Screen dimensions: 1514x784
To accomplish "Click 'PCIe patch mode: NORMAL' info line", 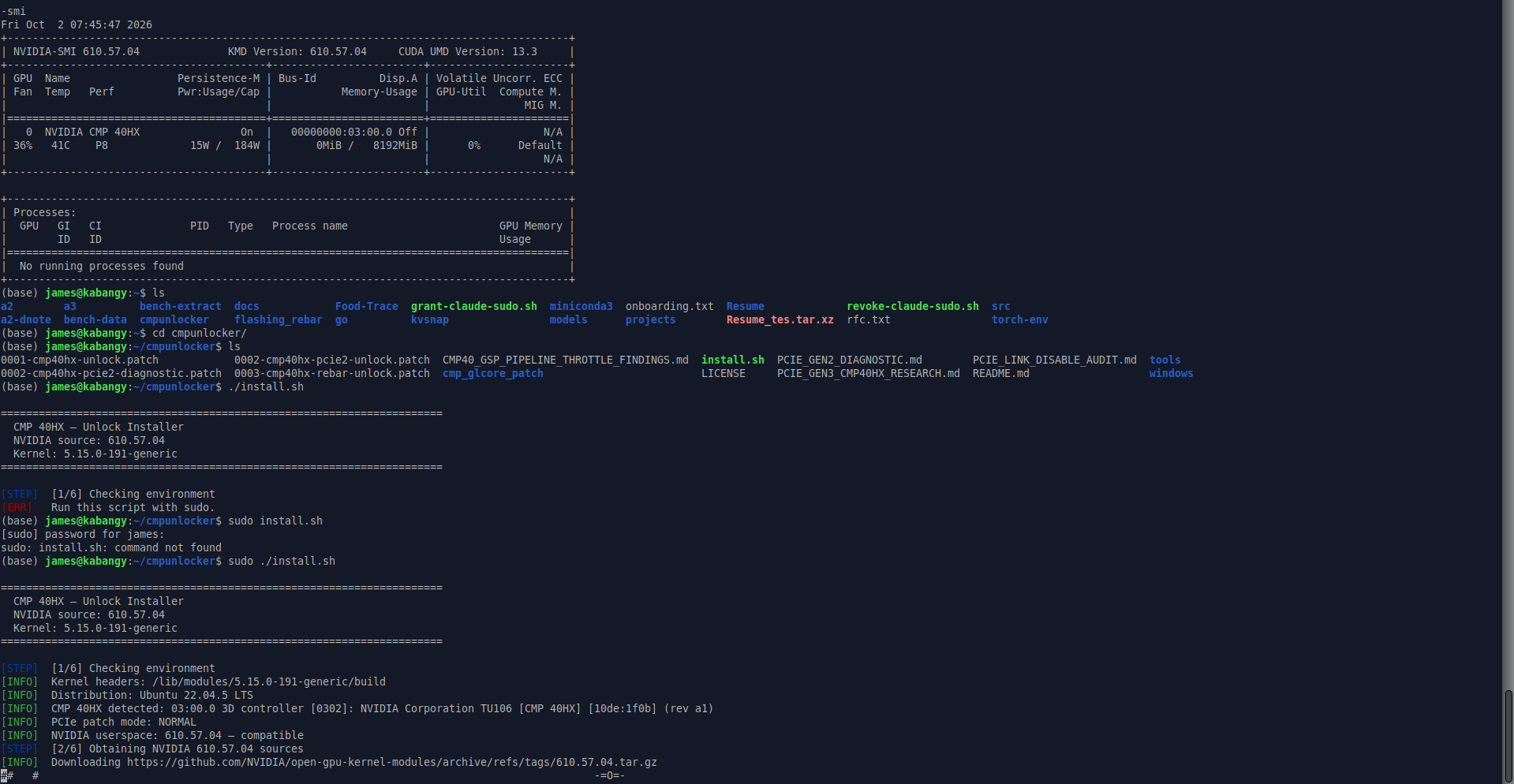I will point(124,722).
